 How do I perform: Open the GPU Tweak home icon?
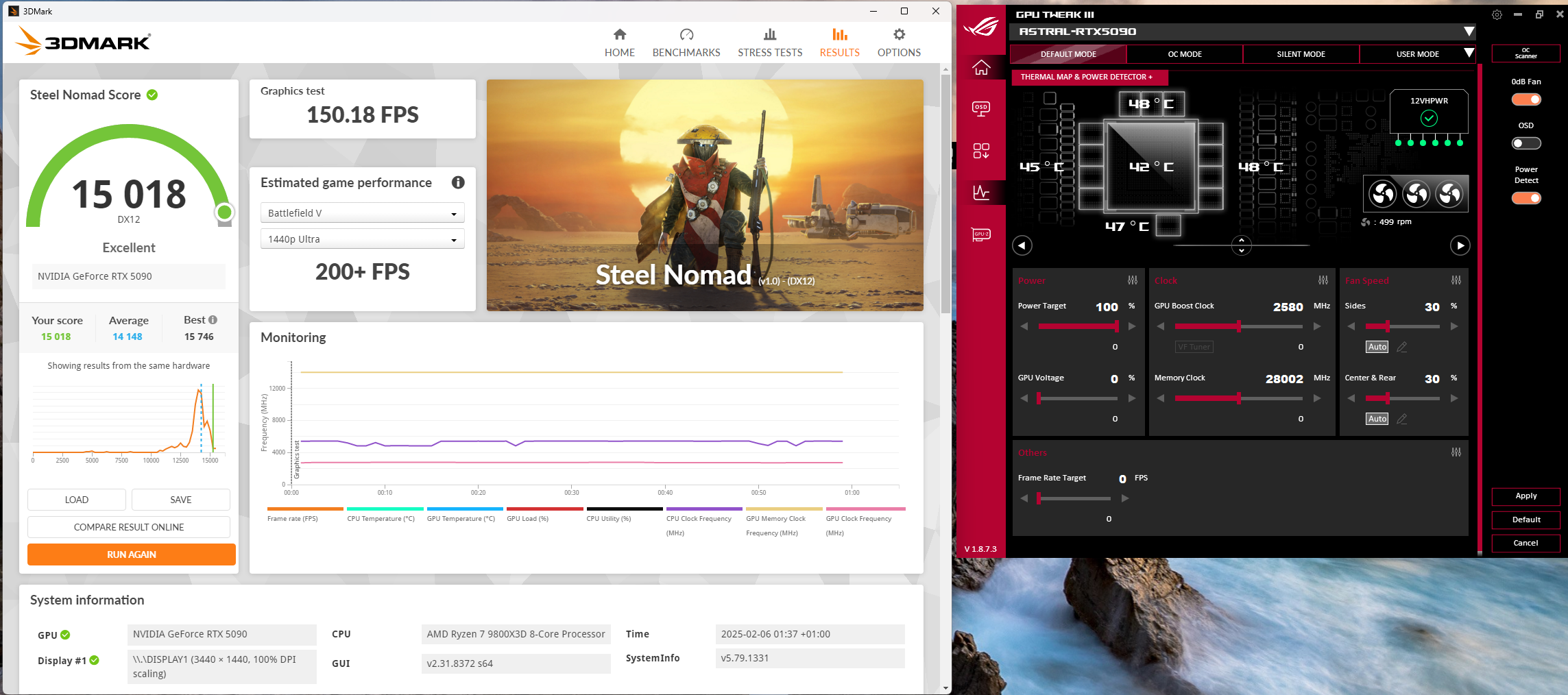point(981,67)
